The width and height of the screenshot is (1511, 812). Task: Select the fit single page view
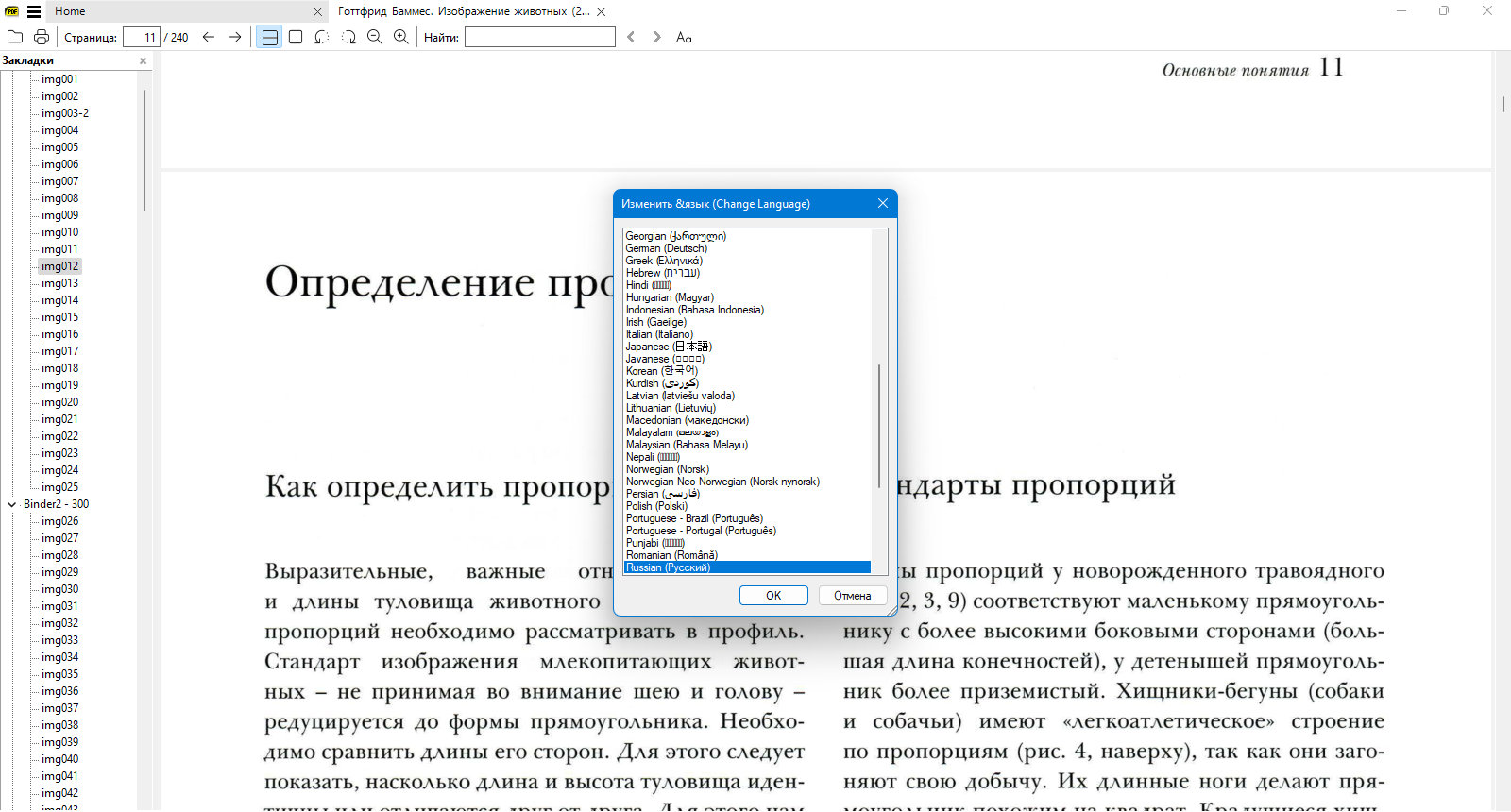(x=296, y=37)
